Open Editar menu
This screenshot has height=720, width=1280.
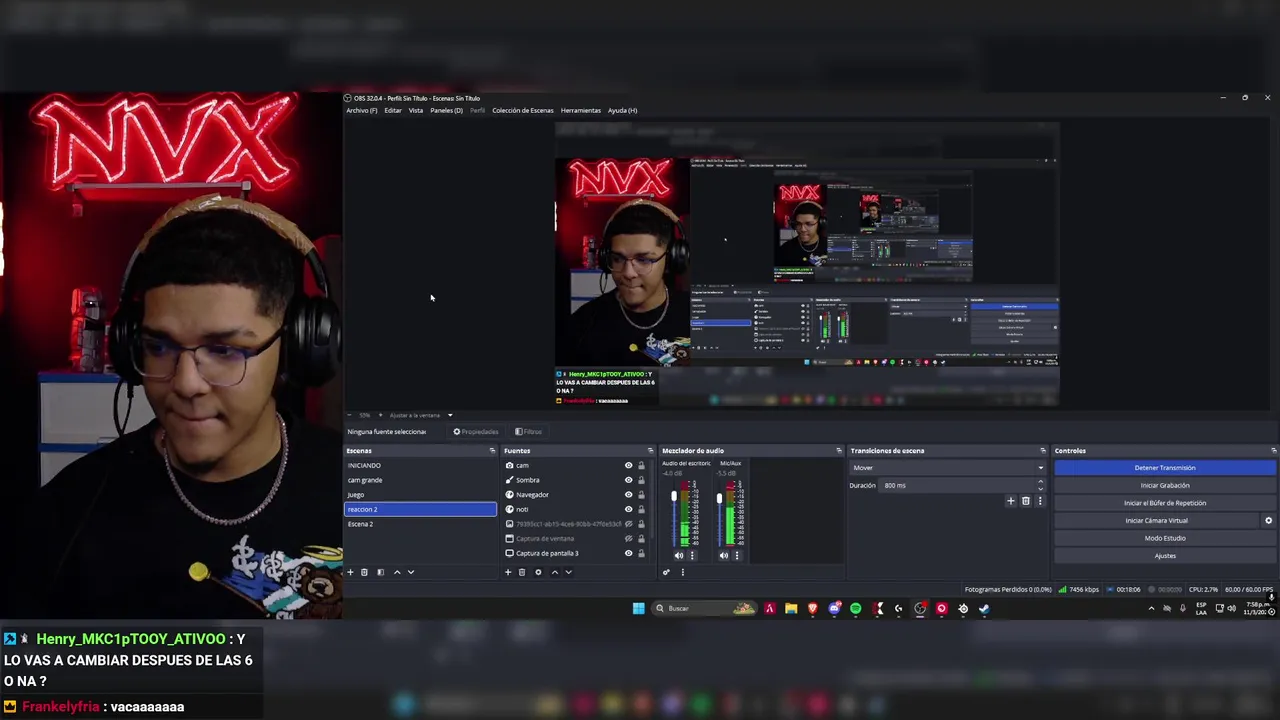coord(393,110)
